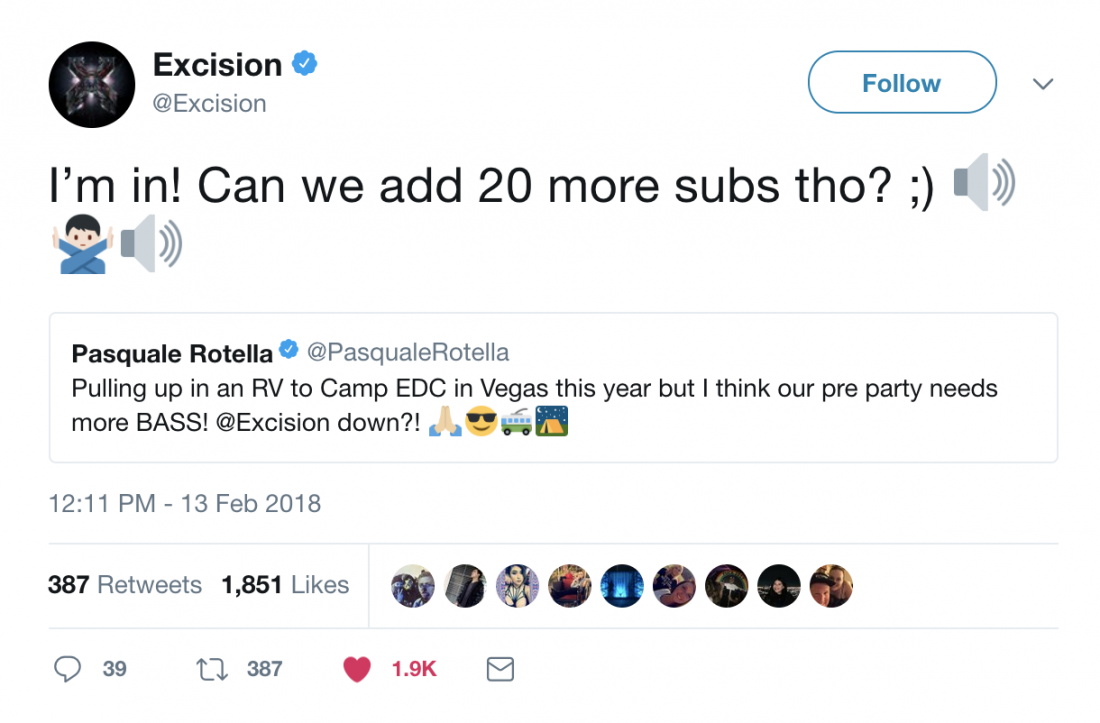The height and width of the screenshot is (723, 1100).
Task: Retweet using the retweet arrows icon
Action: tap(212, 669)
